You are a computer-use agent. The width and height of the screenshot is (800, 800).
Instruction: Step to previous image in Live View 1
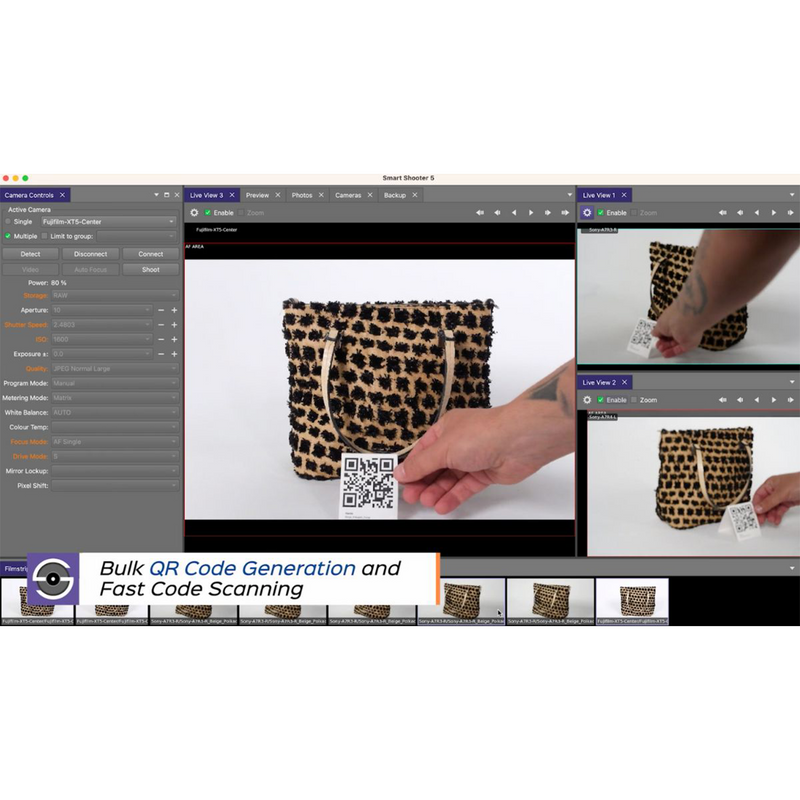pos(756,213)
